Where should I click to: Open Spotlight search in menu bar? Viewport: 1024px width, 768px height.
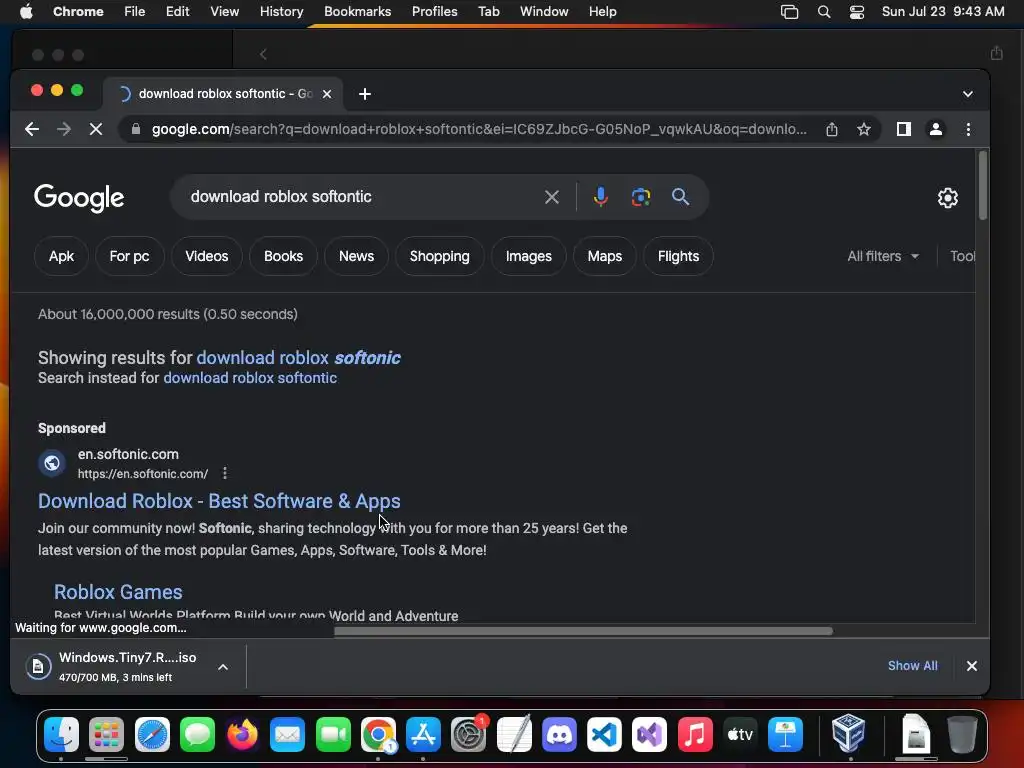[x=824, y=12]
